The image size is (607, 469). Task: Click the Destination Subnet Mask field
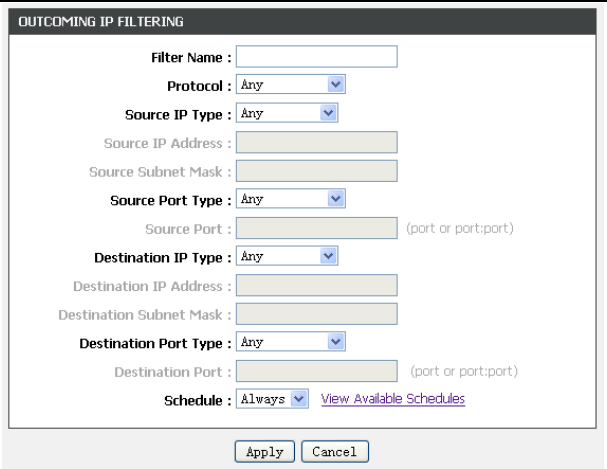(x=316, y=314)
